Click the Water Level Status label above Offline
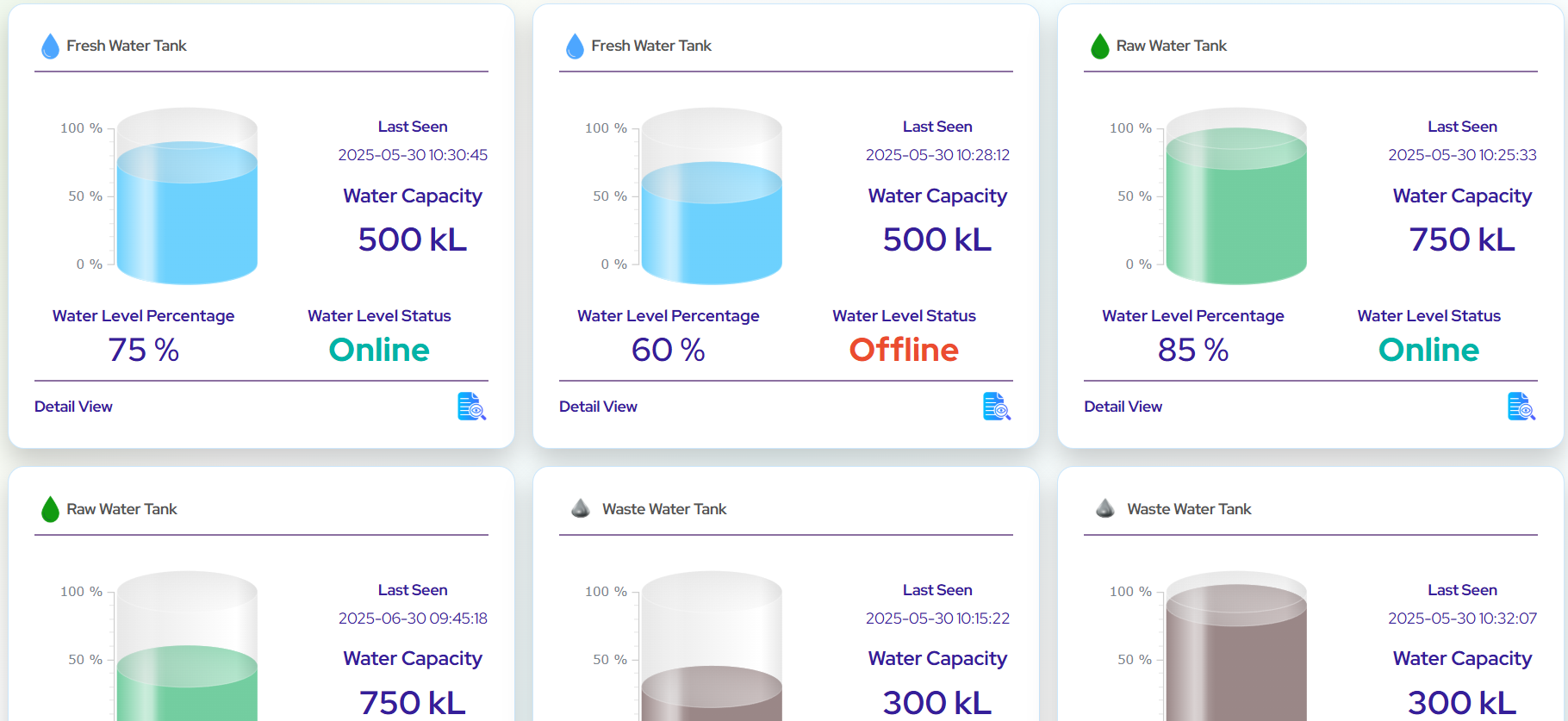The height and width of the screenshot is (721, 1568). pyautogui.click(x=904, y=316)
